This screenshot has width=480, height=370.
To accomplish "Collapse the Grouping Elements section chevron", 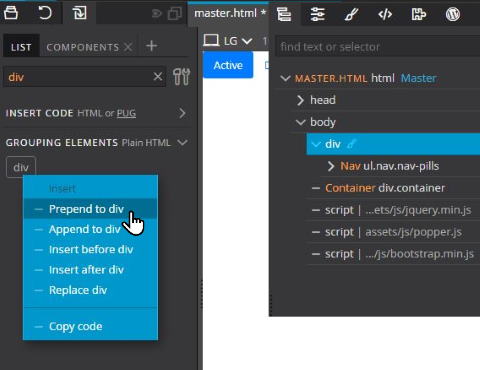I will click(x=182, y=143).
